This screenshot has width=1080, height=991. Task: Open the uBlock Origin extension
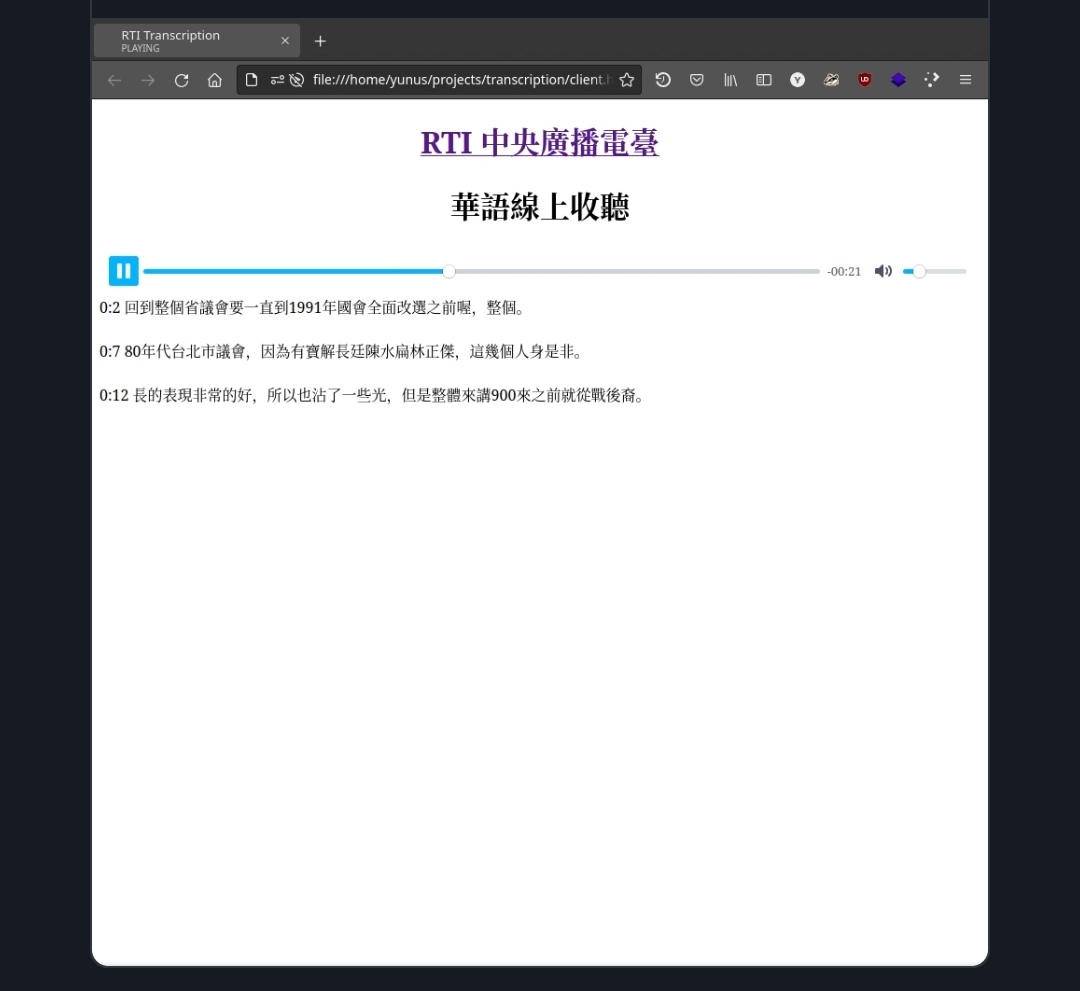click(864, 80)
